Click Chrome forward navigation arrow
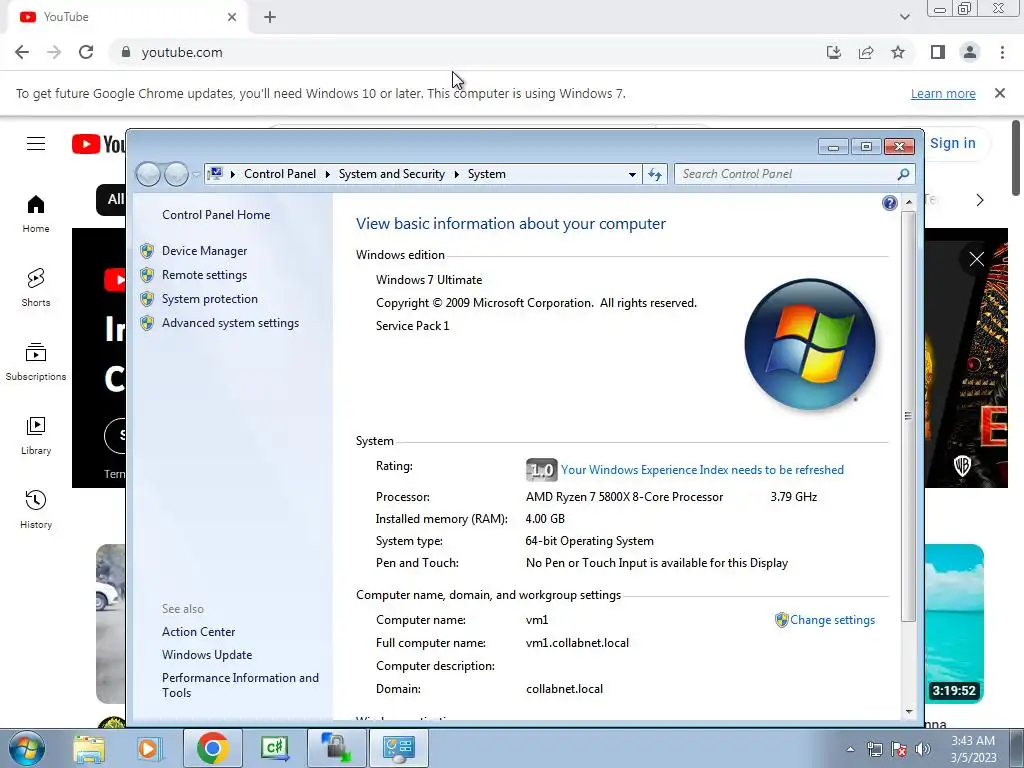 (x=54, y=52)
